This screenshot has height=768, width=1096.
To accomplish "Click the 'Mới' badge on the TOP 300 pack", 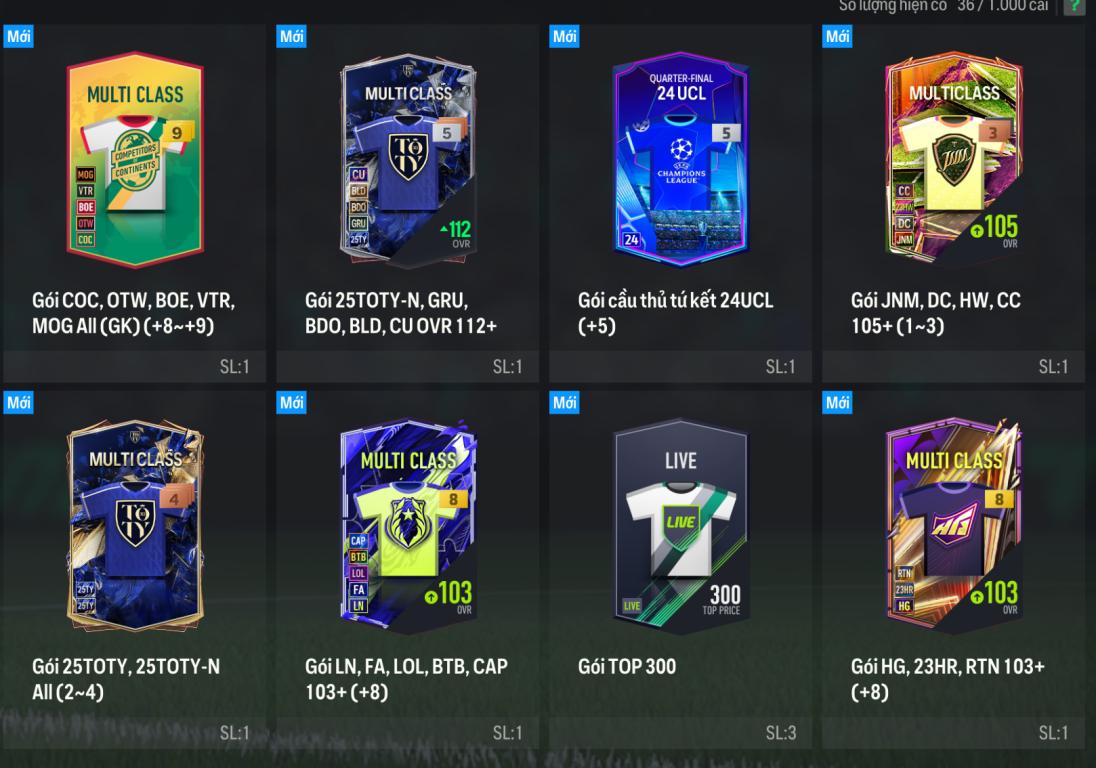I will click(x=564, y=402).
